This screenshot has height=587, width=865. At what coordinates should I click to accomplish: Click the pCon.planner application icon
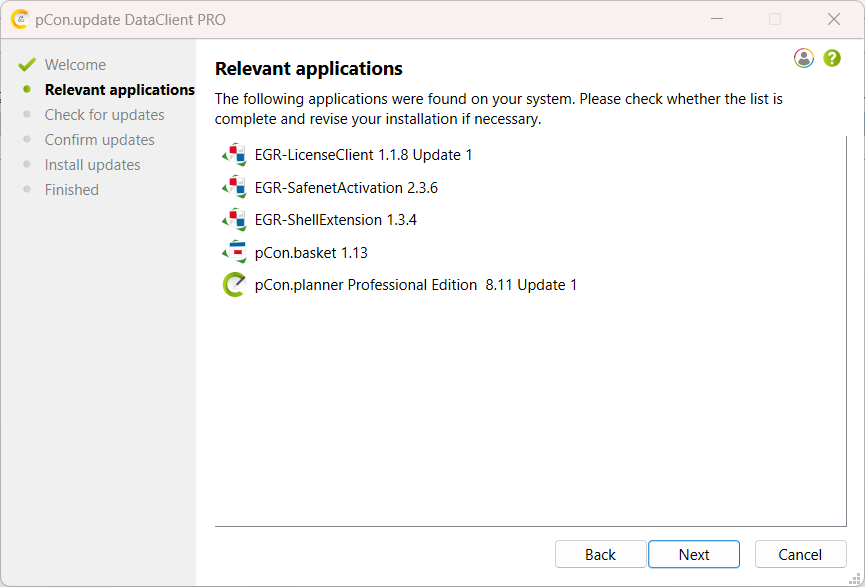click(x=234, y=285)
